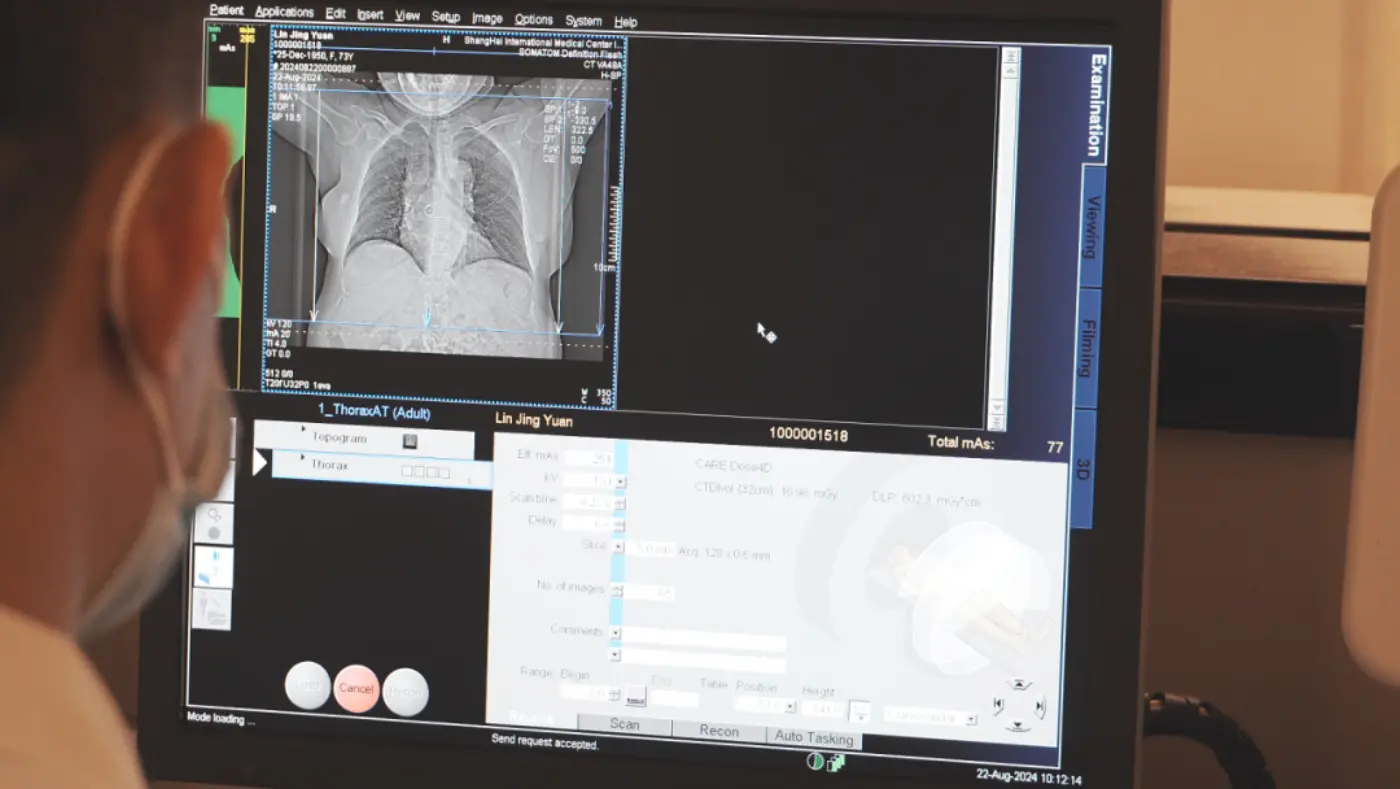This screenshot has width=1400, height=789.
Task: Open the Applications menu
Action: click(x=284, y=12)
